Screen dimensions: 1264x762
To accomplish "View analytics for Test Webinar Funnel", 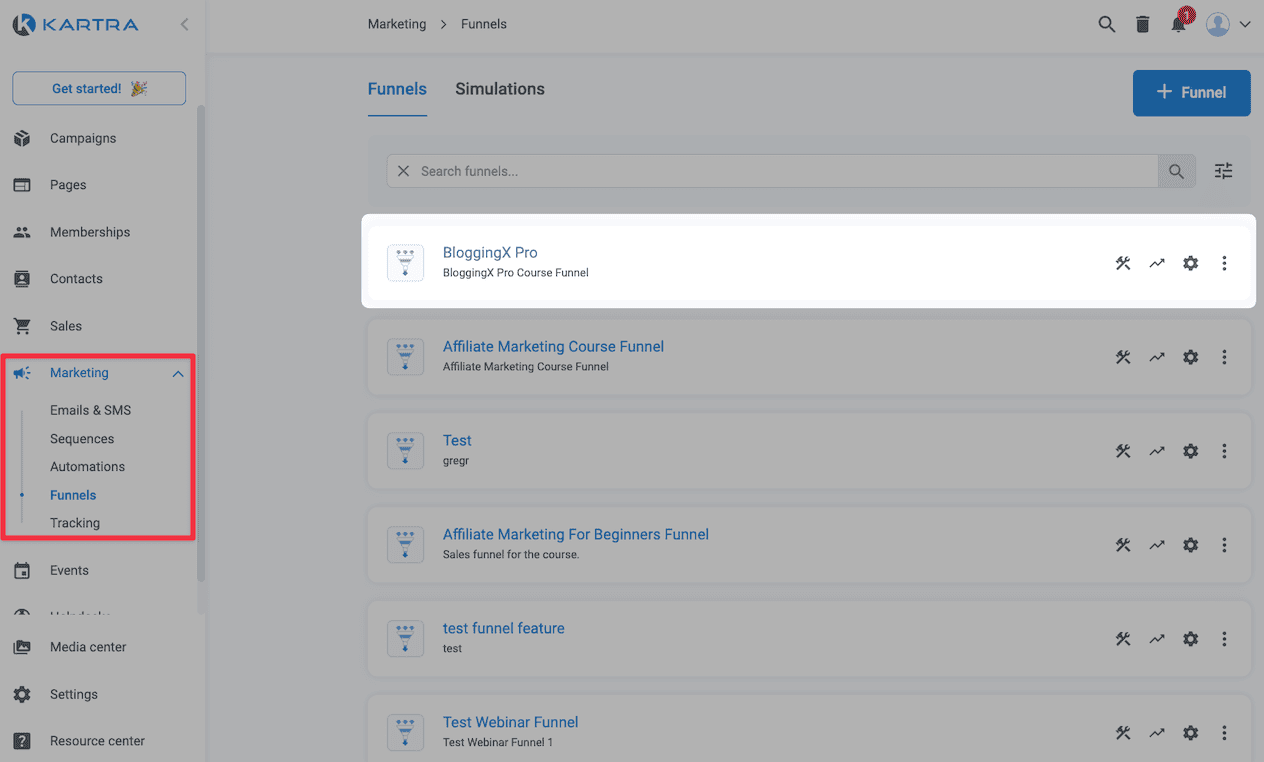I will click(1157, 733).
